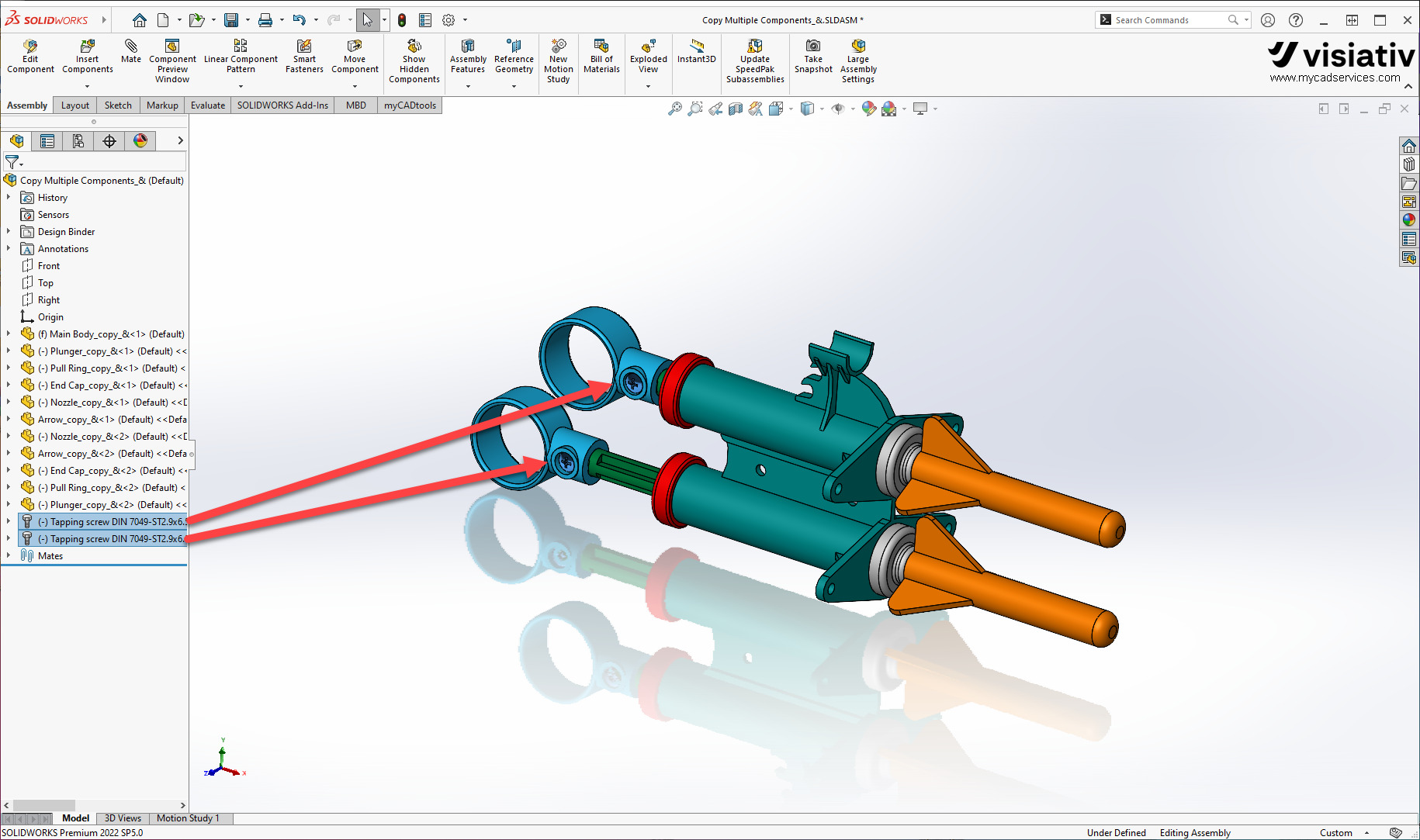Open the PropertyManager tab

click(47, 140)
